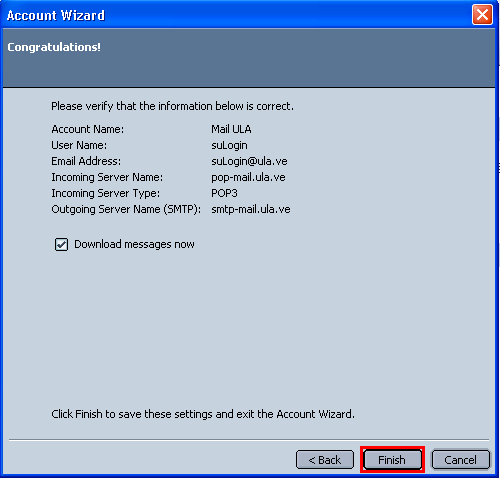Click the Account Wizard title bar
Screen dimensions: 500x478
click(x=233, y=15)
